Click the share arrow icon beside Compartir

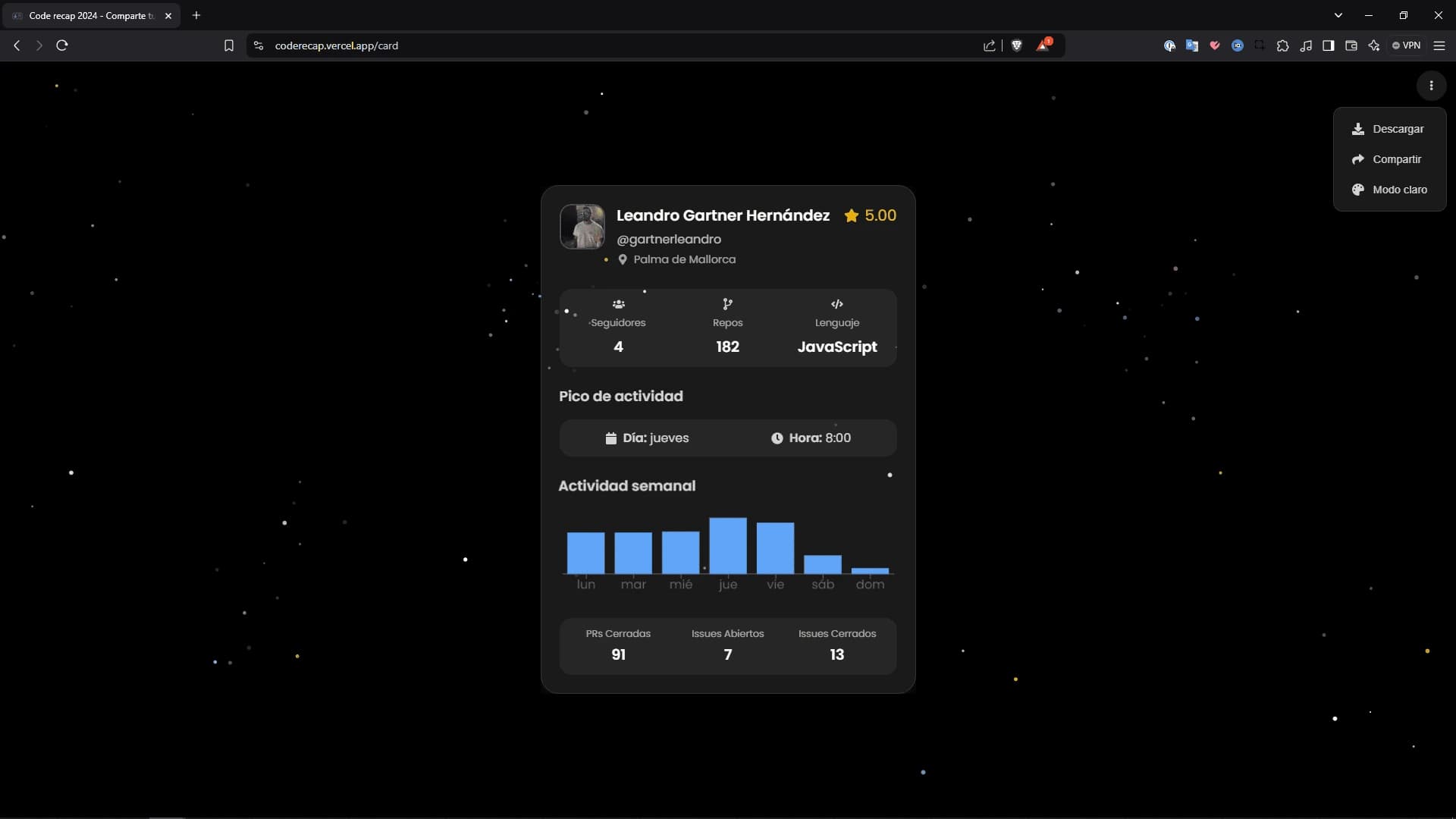coord(1357,159)
